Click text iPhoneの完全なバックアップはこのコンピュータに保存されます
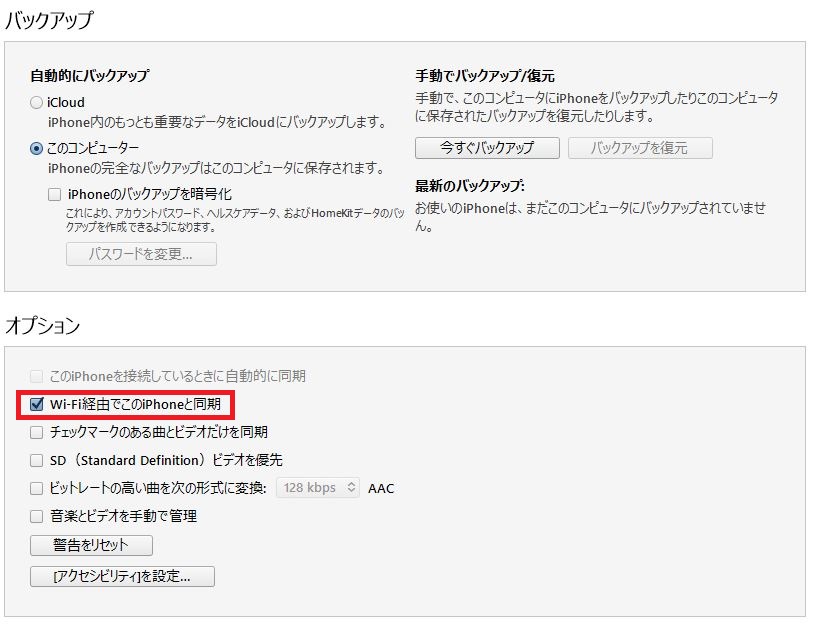 click(216, 168)
